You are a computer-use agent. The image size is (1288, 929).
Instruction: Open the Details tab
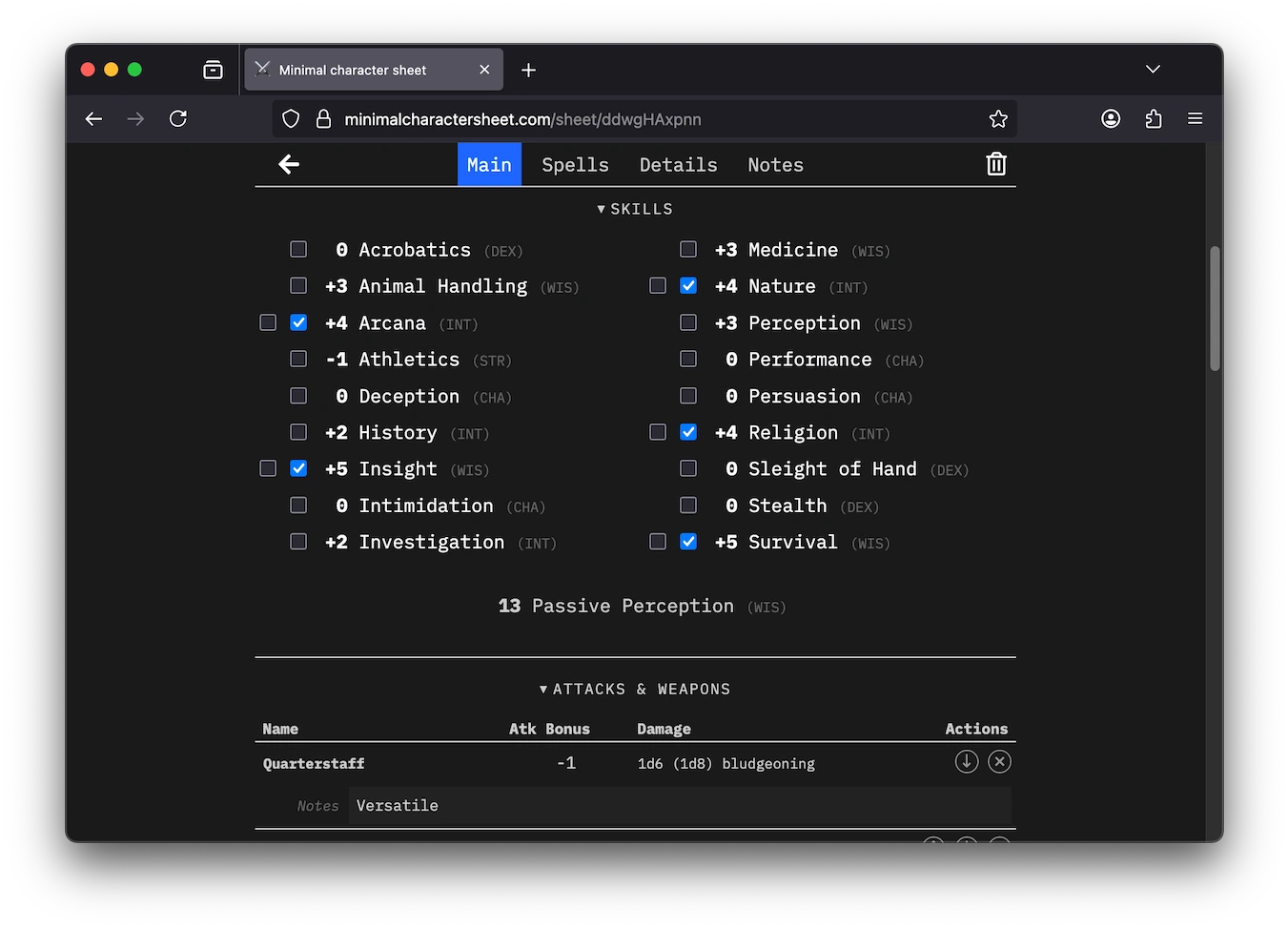point(678,165)
